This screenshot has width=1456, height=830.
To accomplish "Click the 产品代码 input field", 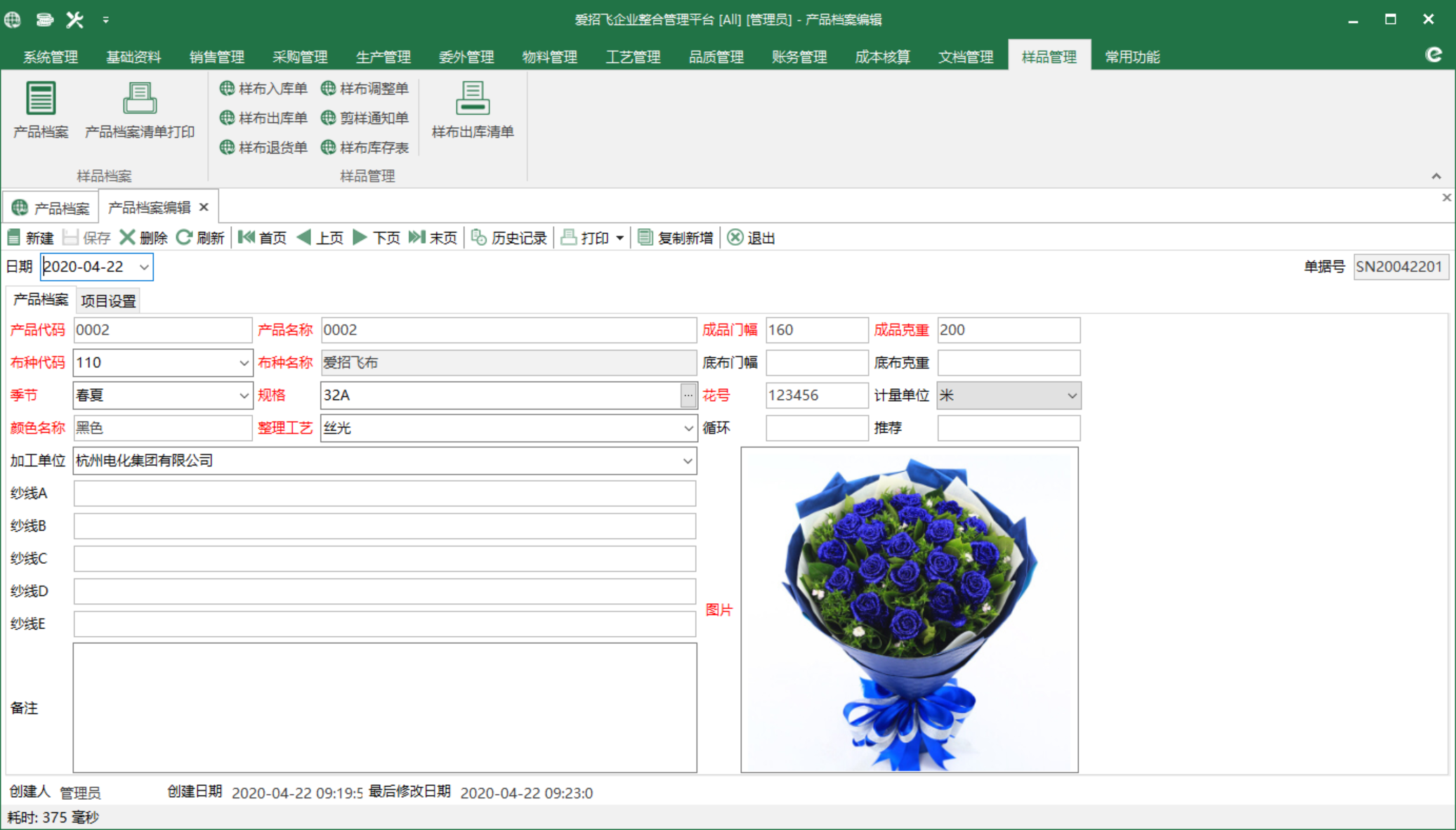I will point(162,330).
